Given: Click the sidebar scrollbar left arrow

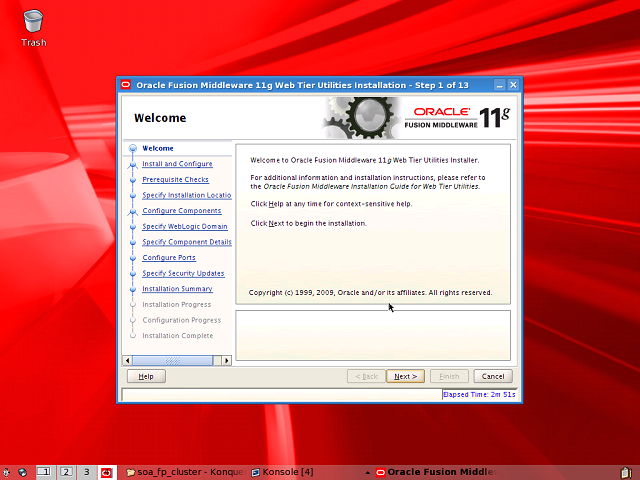Looking at the screenshot, I should (127, 360).
